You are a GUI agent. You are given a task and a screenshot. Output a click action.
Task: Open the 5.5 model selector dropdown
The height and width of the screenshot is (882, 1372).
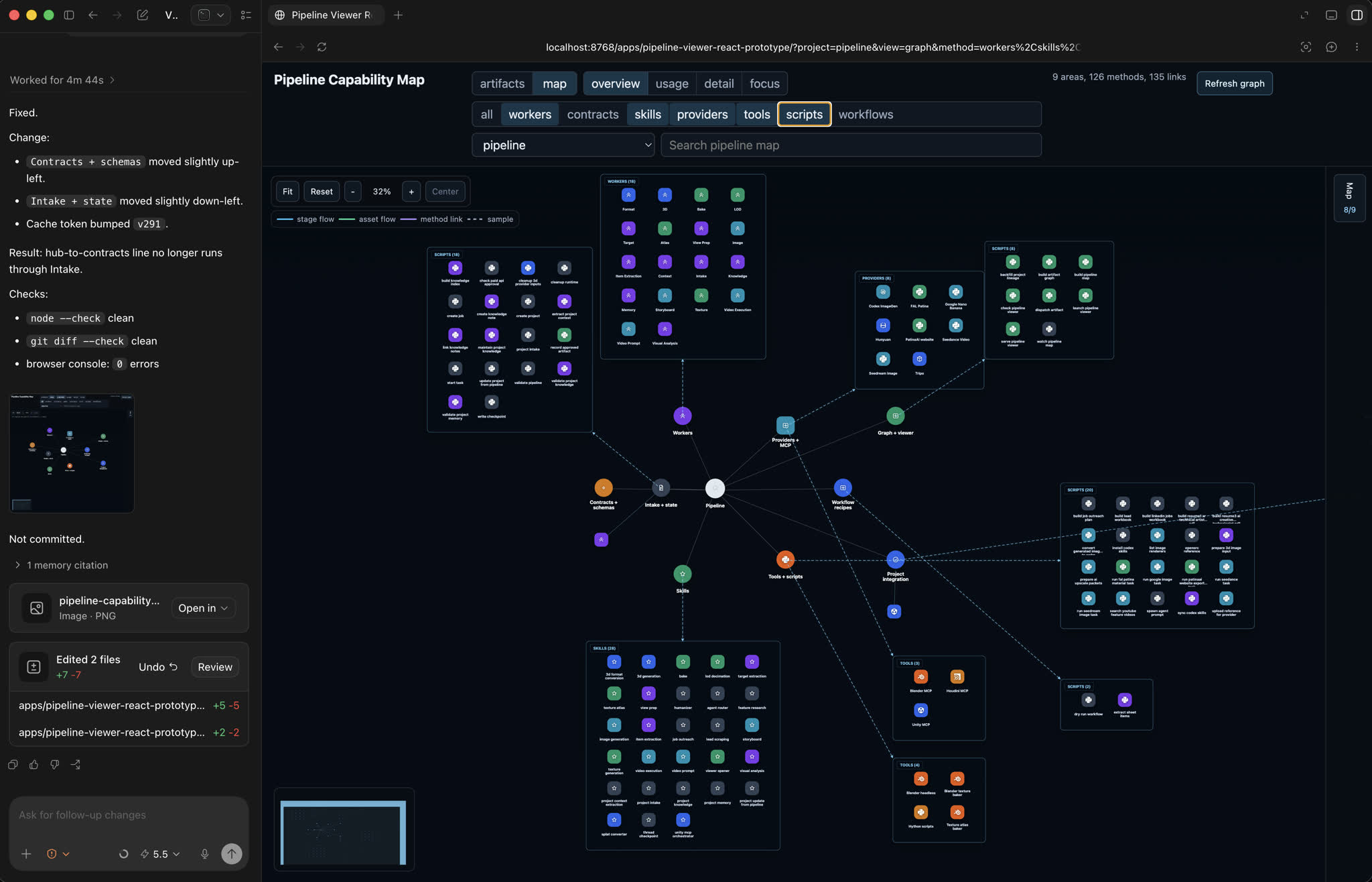tap(159, 854)
